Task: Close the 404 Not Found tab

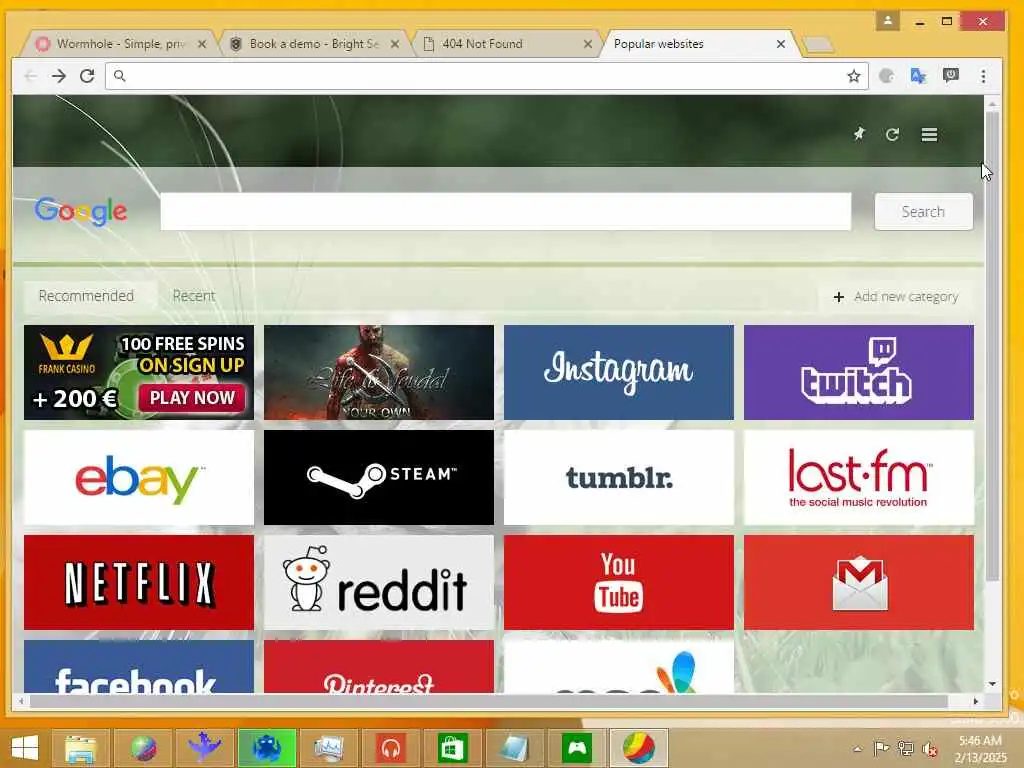Action: (588, 44)
